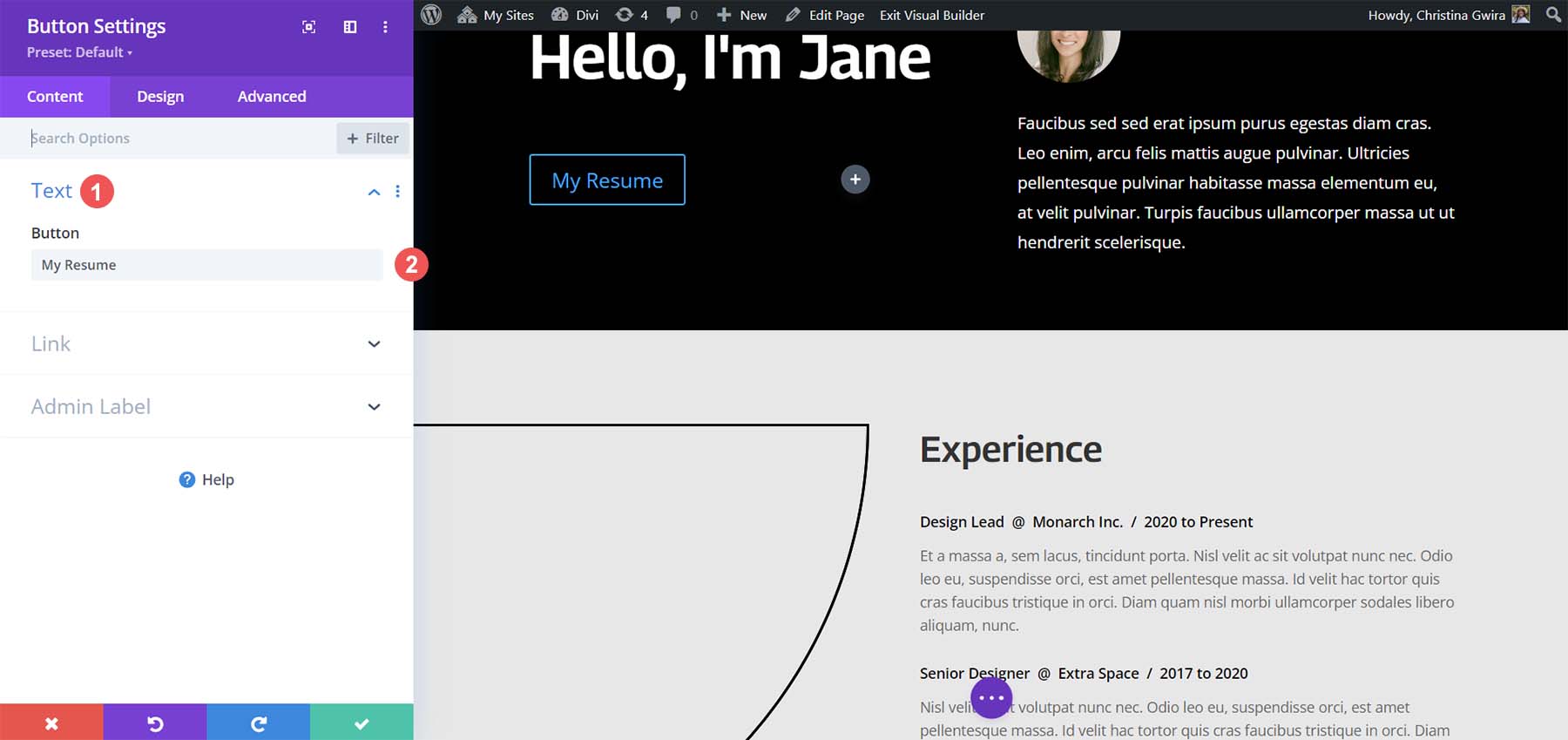Click the Filter button

(373, 138)
